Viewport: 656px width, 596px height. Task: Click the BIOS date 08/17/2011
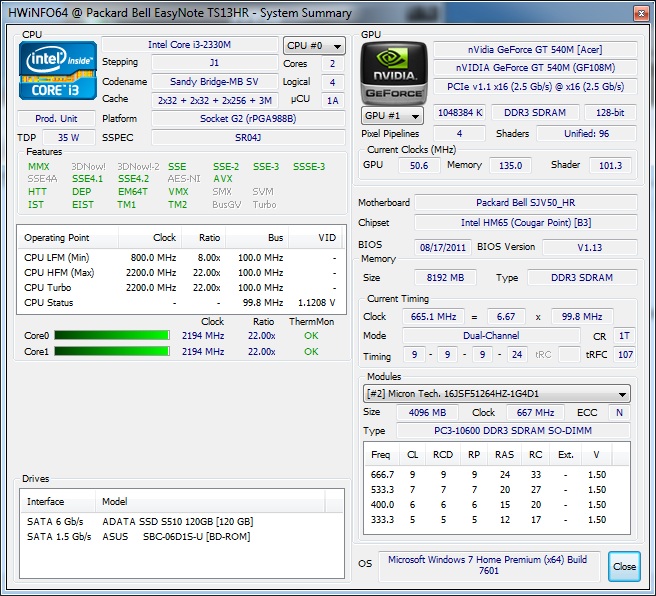pos(443,247)
